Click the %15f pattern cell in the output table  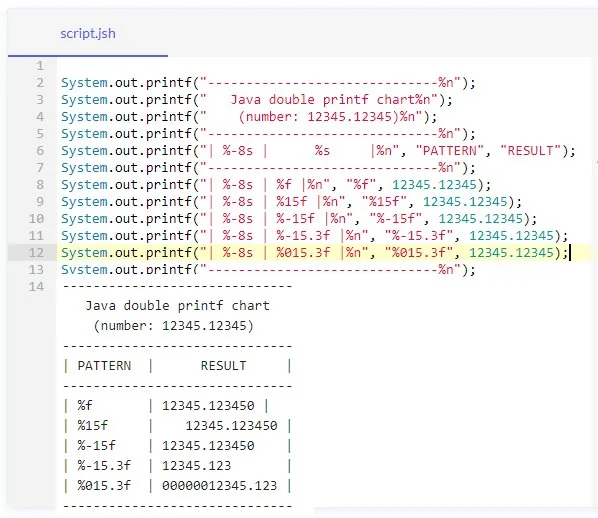pos(93,426)
